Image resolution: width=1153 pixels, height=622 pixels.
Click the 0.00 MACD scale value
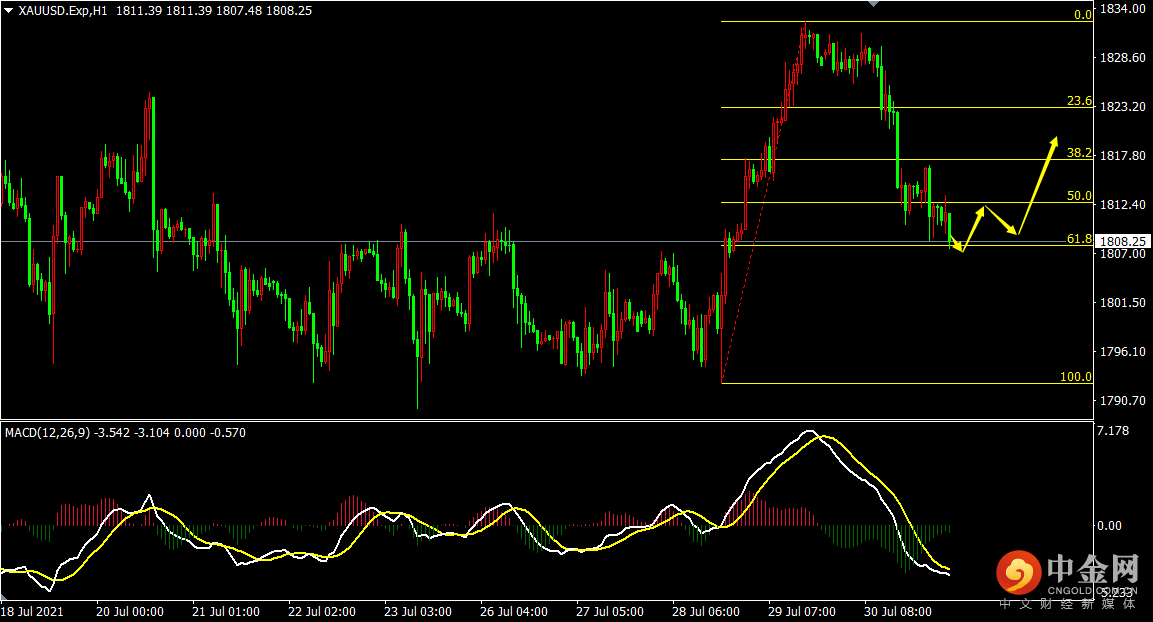click(x=1110, y=526)
